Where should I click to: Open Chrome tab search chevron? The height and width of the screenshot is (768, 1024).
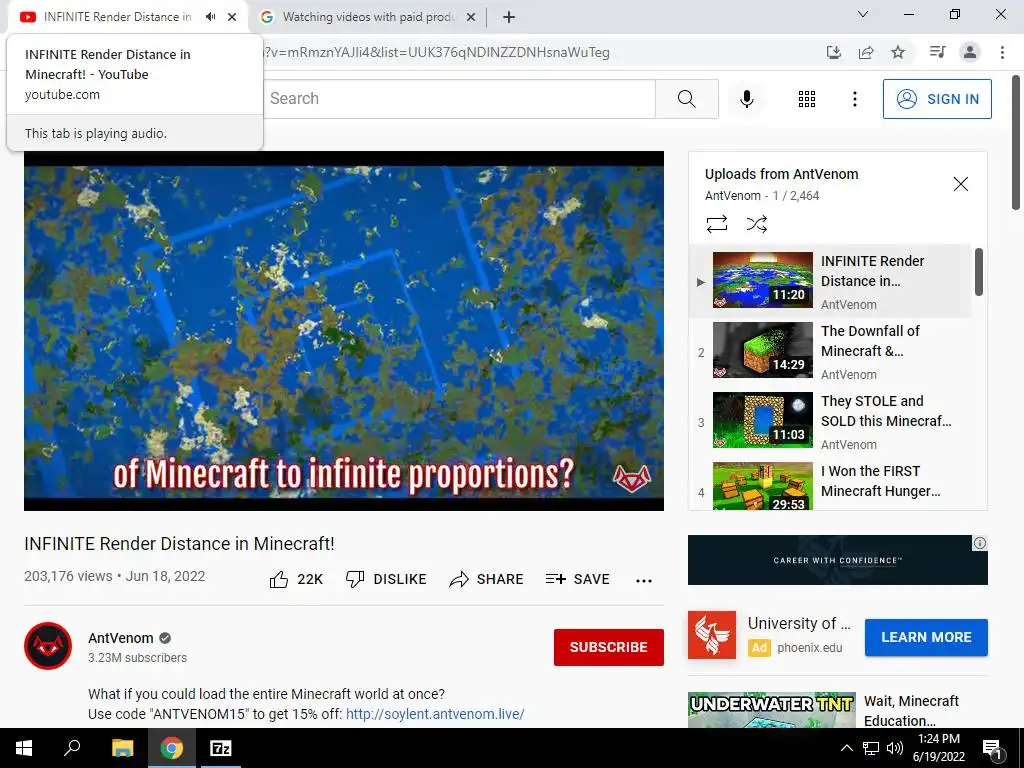863,14
